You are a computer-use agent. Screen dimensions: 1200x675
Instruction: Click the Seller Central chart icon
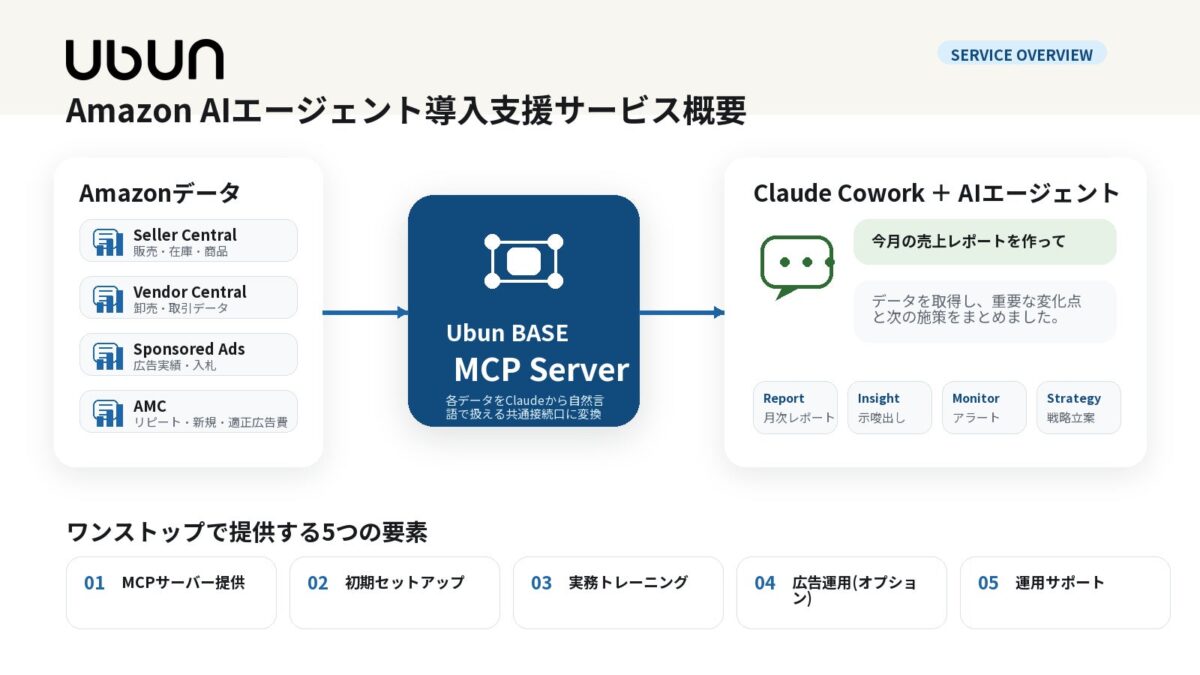[x=108, y=242]
